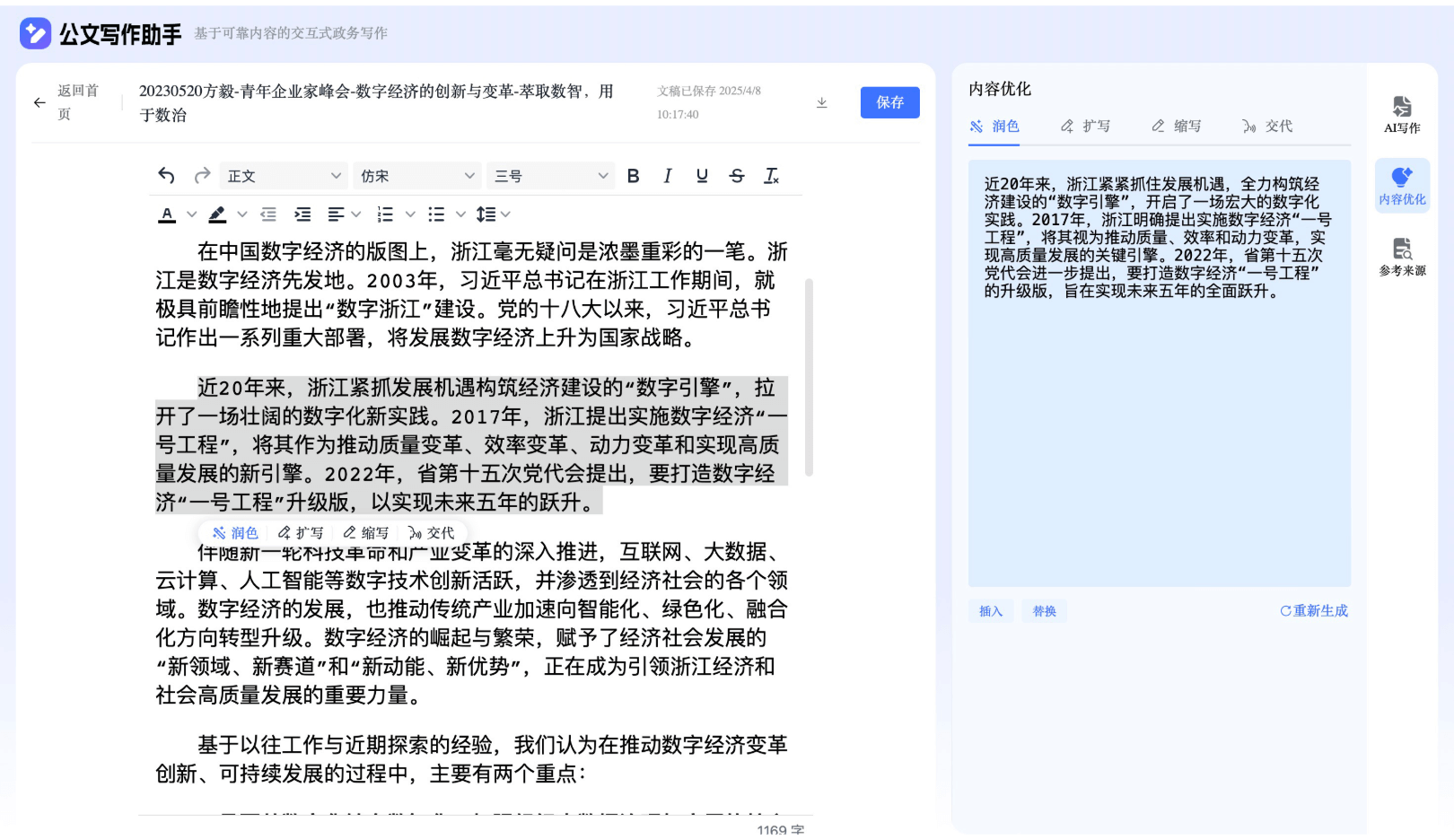This screenshot has width=1454, height=840.
Task: Click the 内容优化 panel heading
Action: (x=1000, y=89)
